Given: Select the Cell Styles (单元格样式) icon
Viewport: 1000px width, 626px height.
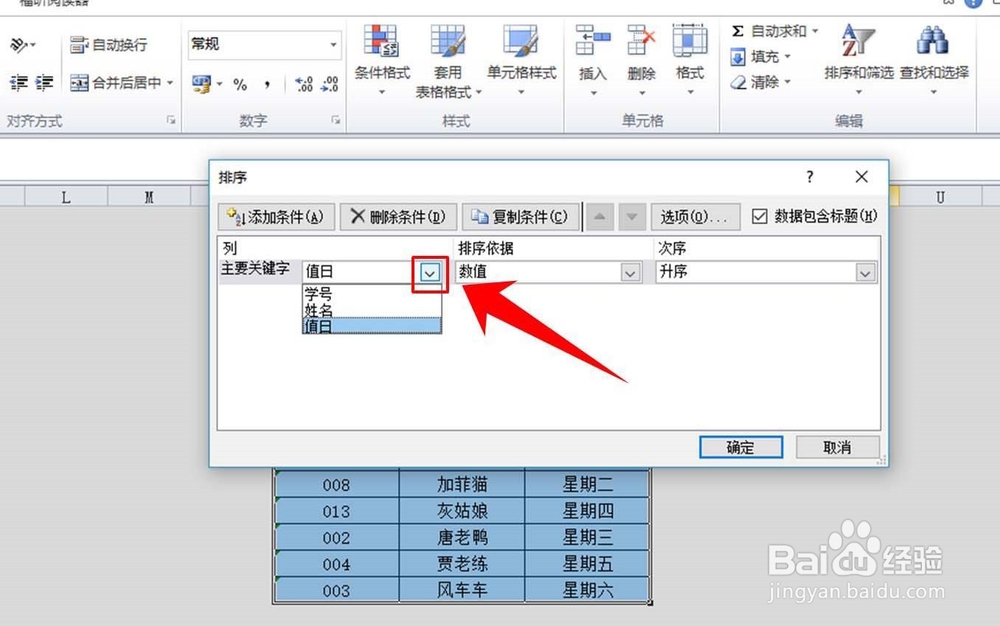Looking at the screenshot, I should tap(520, 55).
